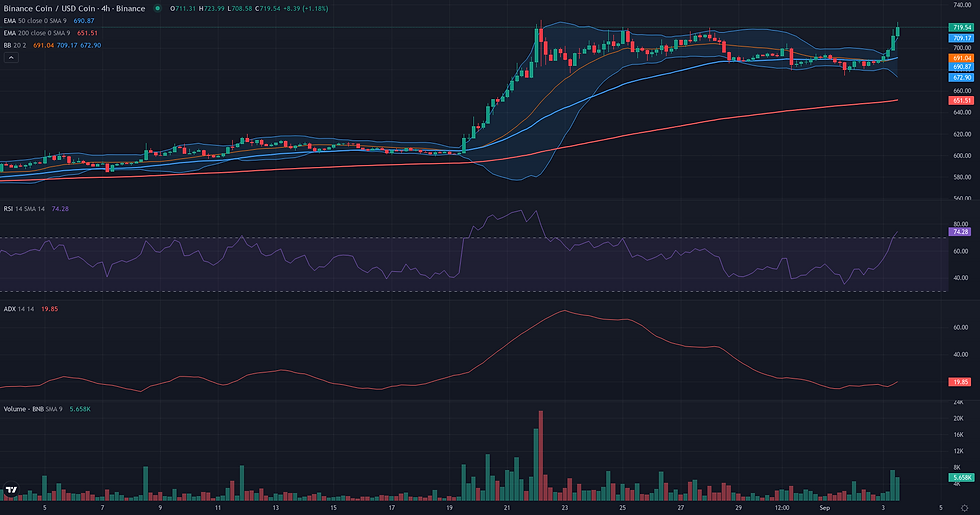The height and width of the screenshot is (515, 980).
Task: Click the 19.85 value in ADX legend
Action: pyautogui.click(x=49, y=309)
